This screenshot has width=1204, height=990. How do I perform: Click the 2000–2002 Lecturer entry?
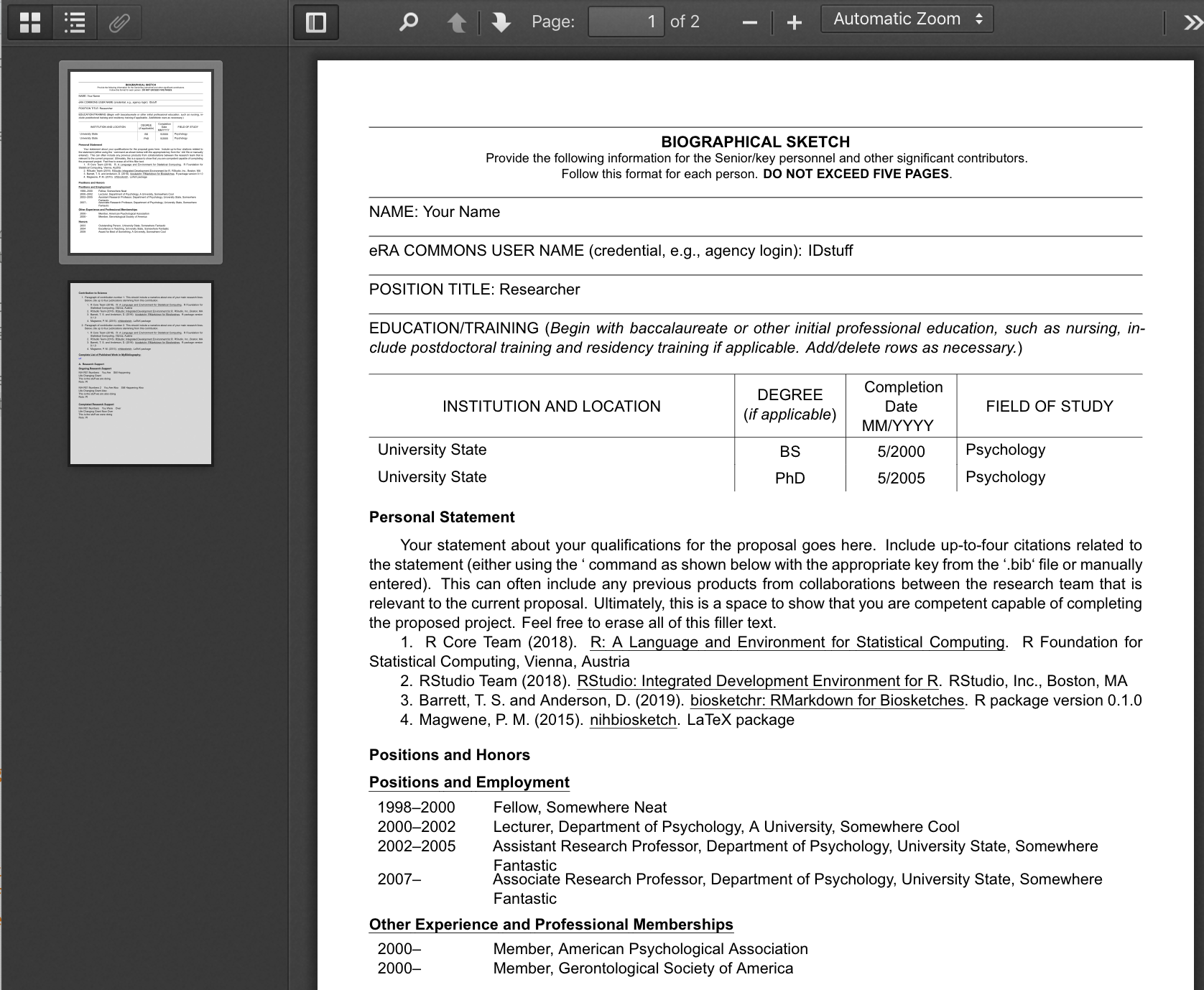669,827
